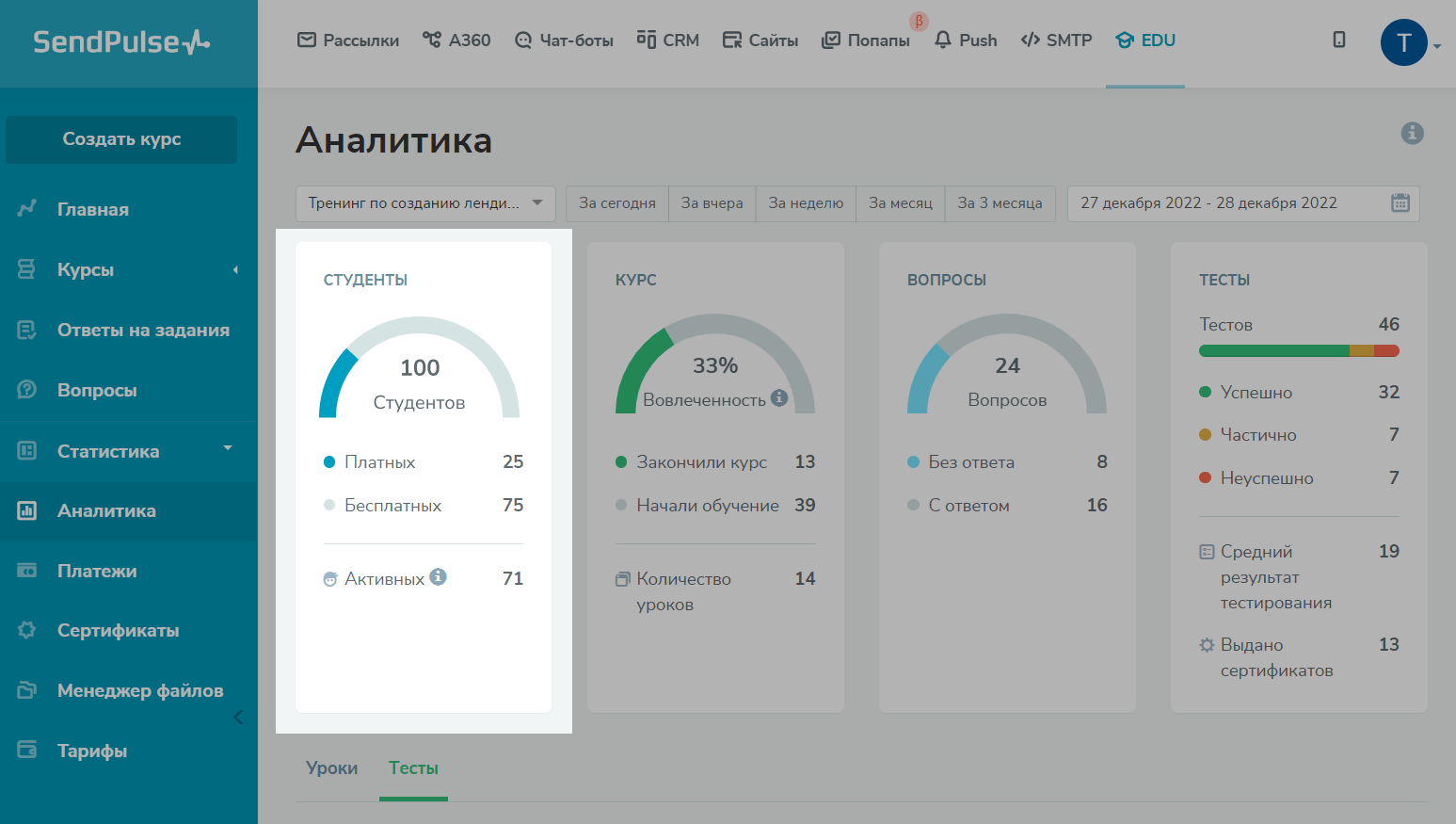Viewport: 1456px width, 824px height.
Task: Switch to the Тесты tab
Action: (x=413, y=768)
